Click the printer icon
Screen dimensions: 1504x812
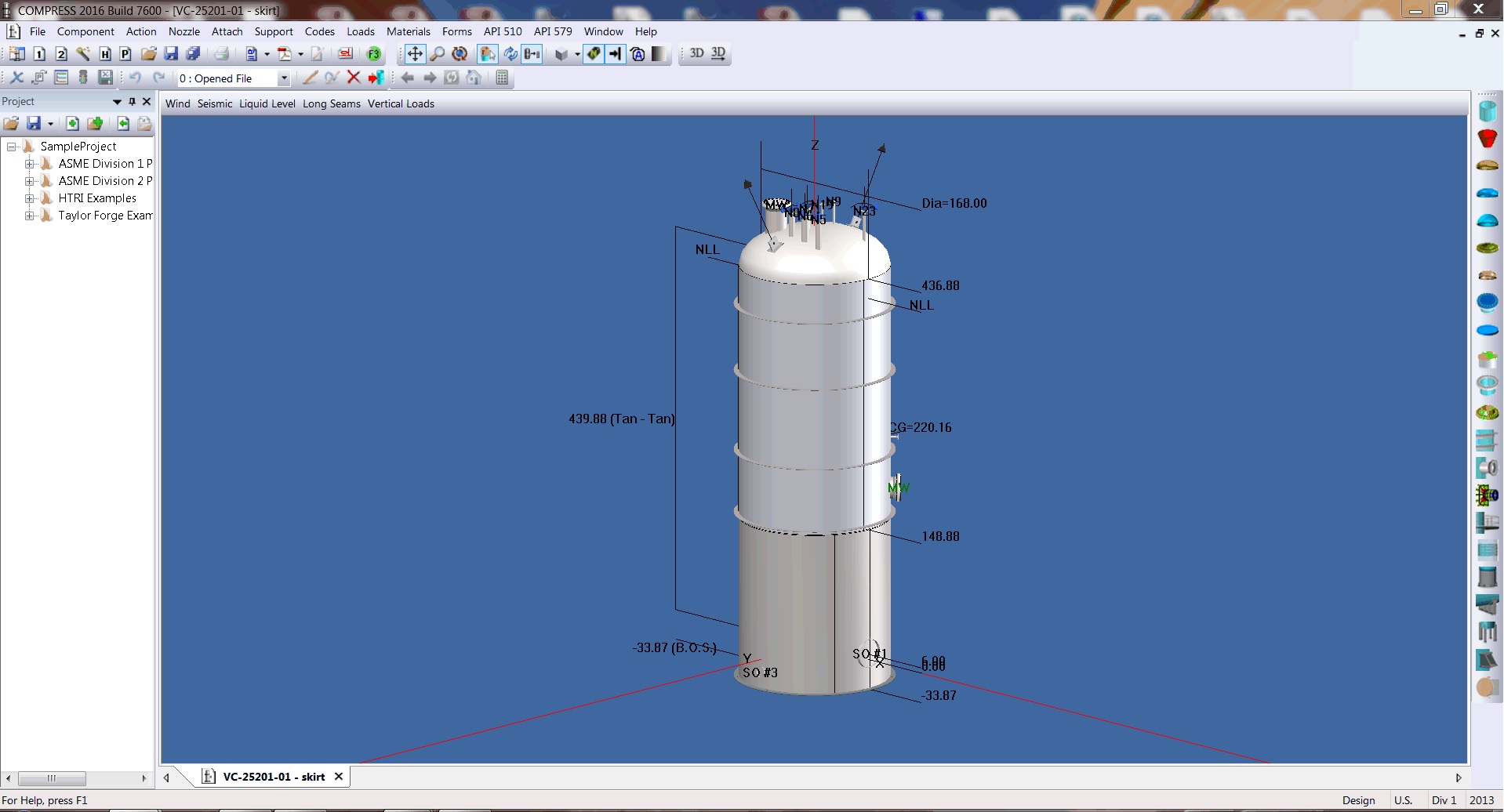[x=222, y=54]
